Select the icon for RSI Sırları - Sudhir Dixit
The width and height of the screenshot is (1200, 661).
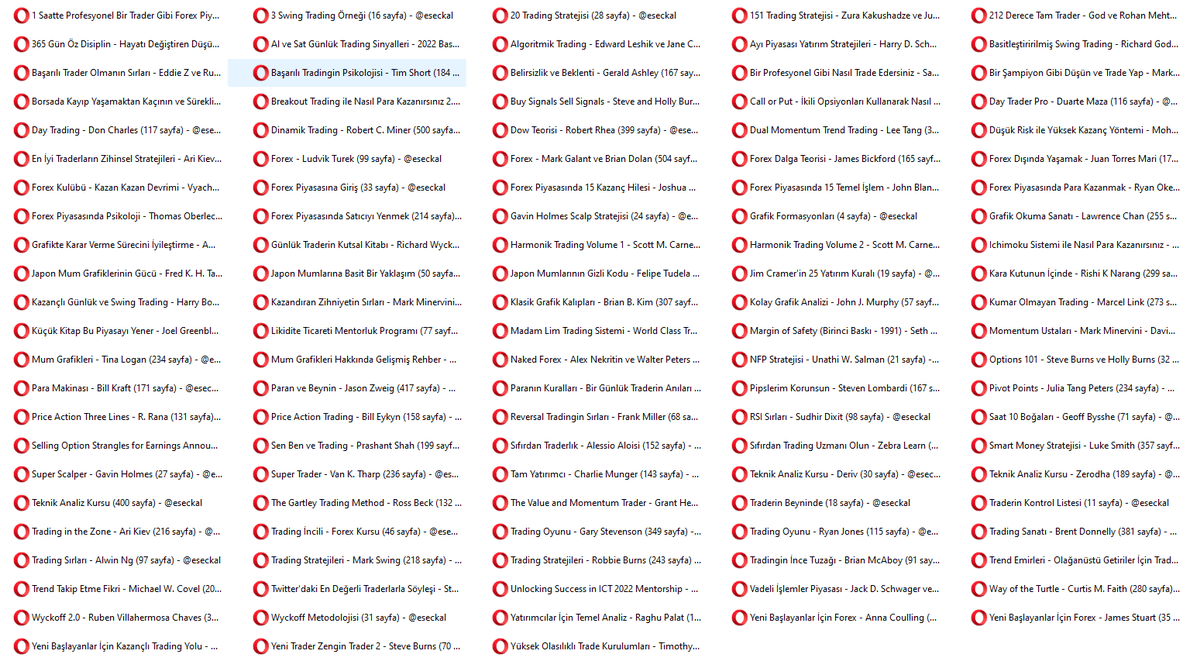click(740, 417)
